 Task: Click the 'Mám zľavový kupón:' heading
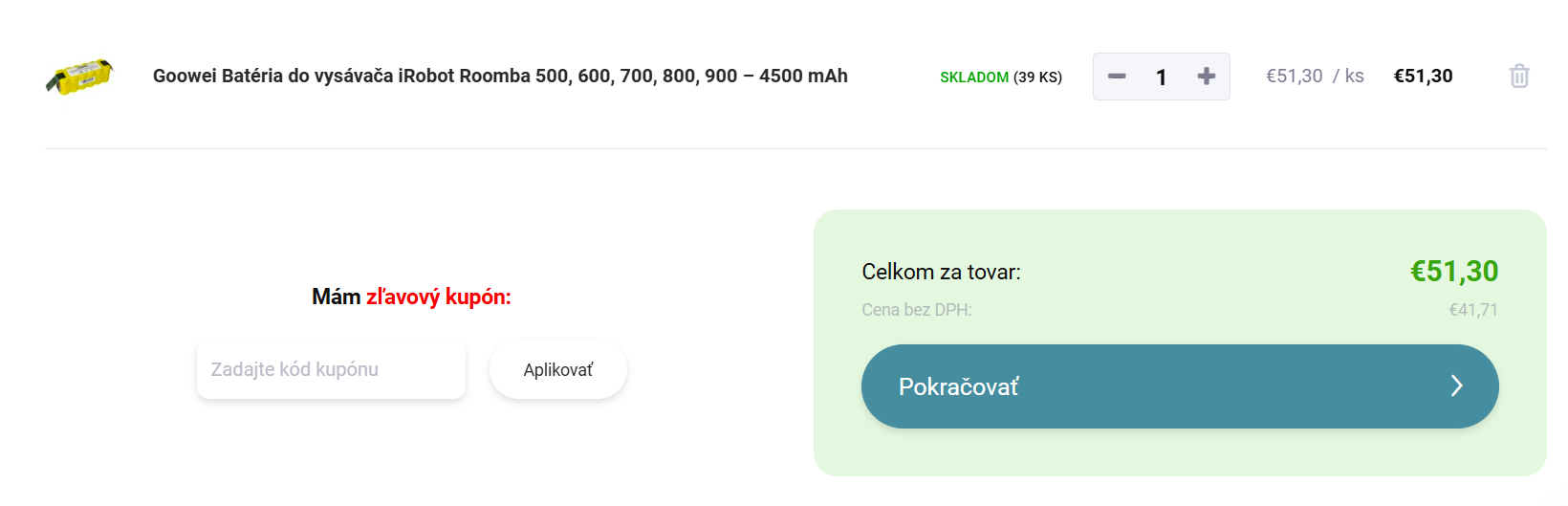[x=411, y=297]
